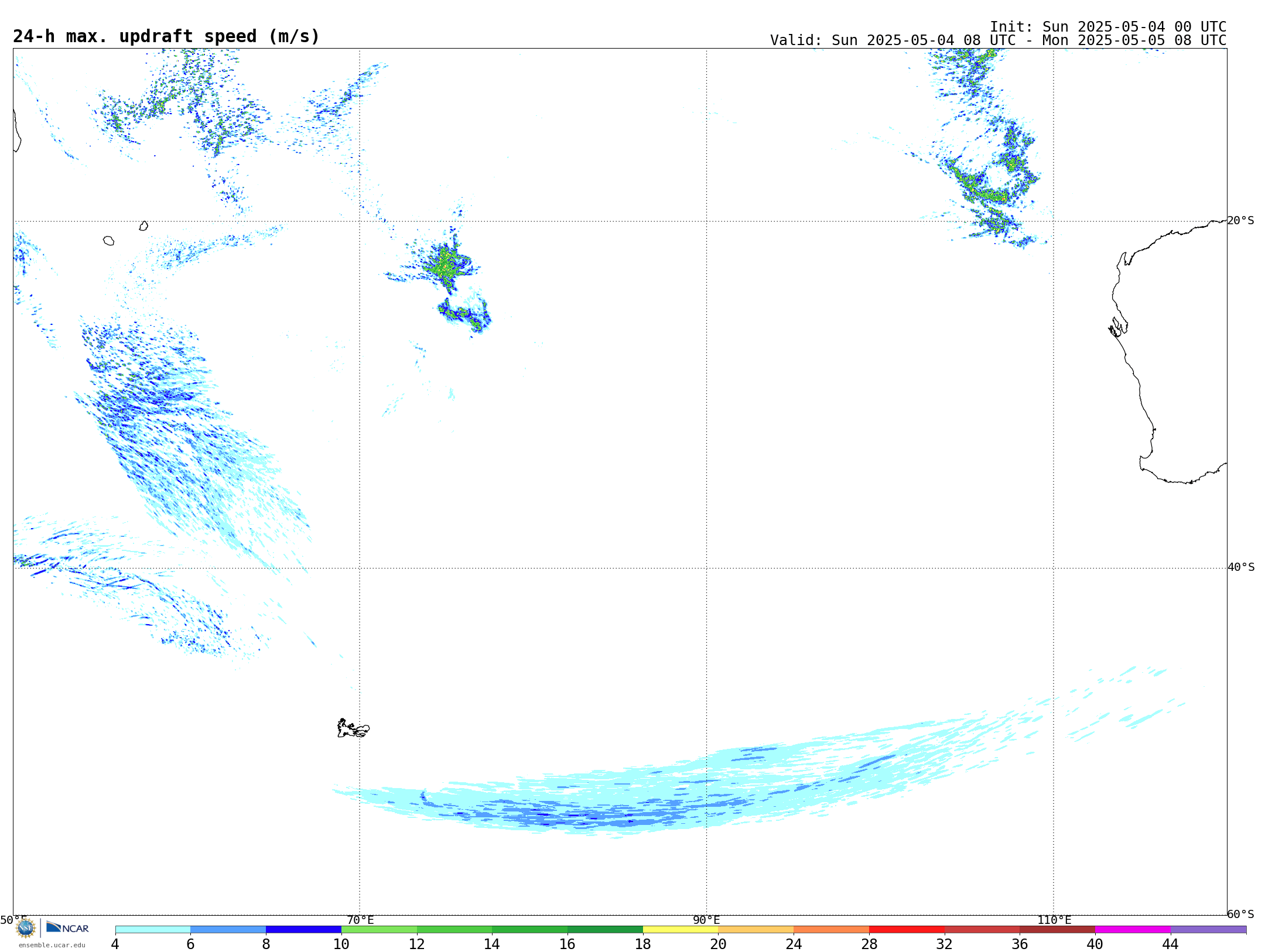This screenshot has width=1265, height=952.
Task: Click the colorbar tick label 10
Action: [341, 944]
